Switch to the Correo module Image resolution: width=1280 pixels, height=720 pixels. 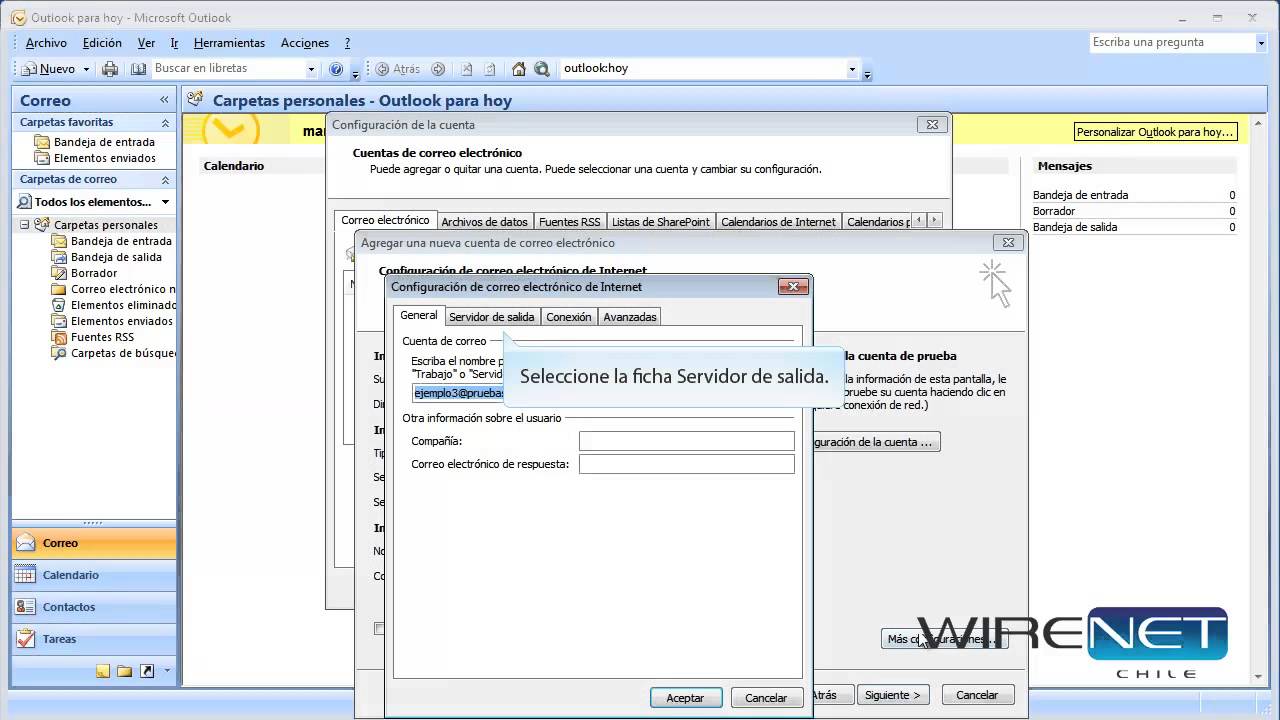94,543
